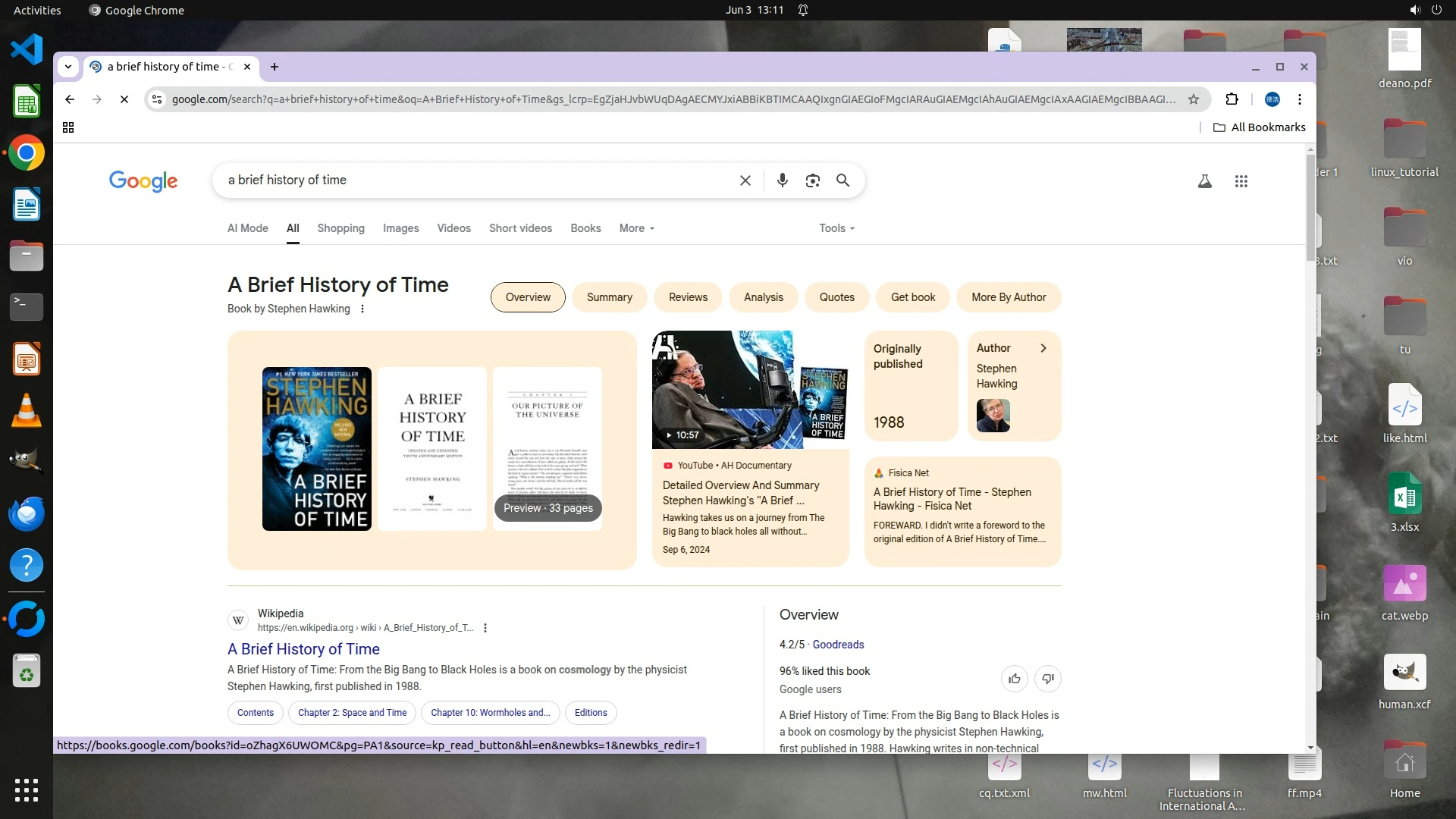Viewport: 1456px width, 819px height.
Task: Open the Google apps grid icon
Action: point(1241,181)
